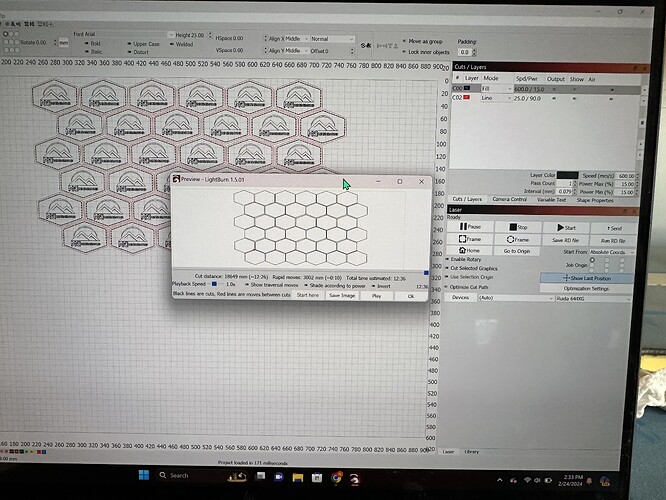Image resolution: width=666 pixels, height=500 pixels.
Task: Toggle the Bold font option
Action: (93, 43)
